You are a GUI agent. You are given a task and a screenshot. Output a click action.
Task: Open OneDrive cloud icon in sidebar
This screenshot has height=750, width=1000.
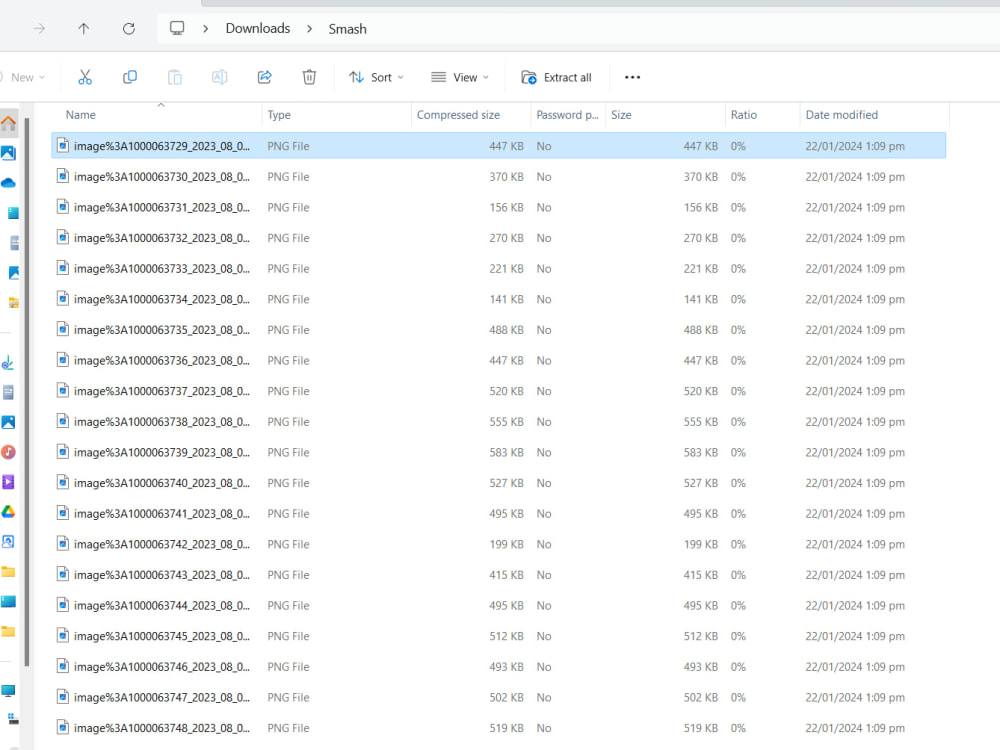(8, 183)
